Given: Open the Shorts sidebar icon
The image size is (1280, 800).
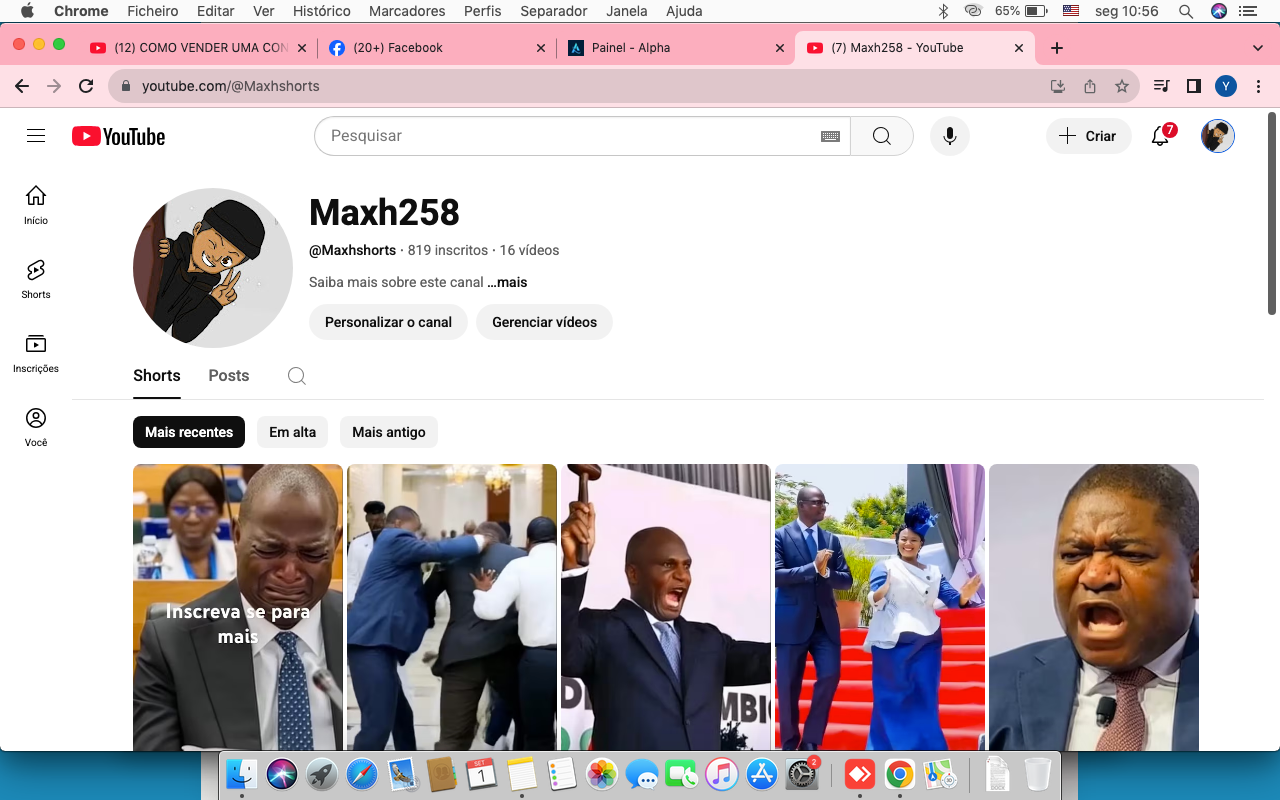Looking at the screenshot, I should click(x=36, y=279).
